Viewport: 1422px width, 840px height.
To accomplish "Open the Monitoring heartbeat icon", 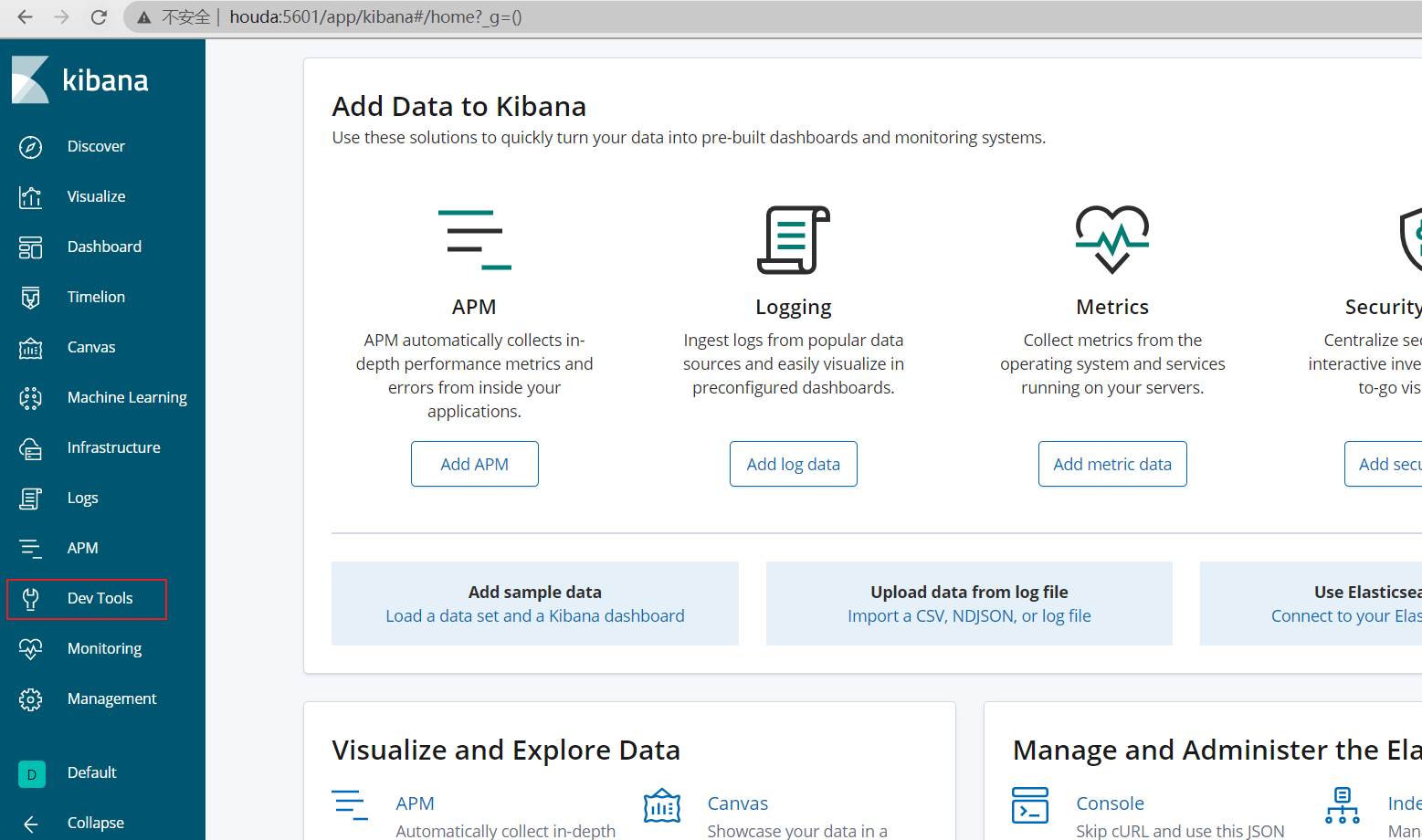I will click(30, 649).
